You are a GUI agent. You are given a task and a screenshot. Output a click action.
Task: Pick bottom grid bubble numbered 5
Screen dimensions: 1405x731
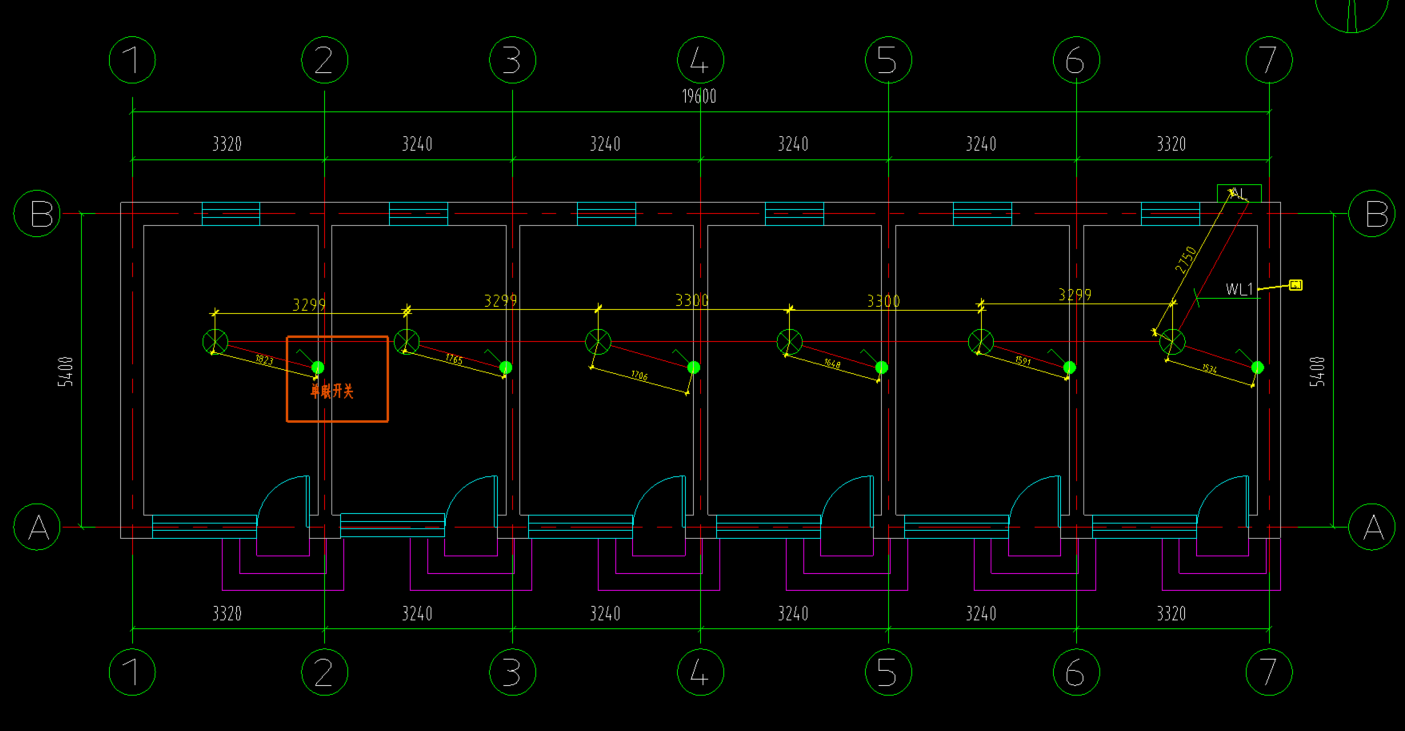(888, 673)
